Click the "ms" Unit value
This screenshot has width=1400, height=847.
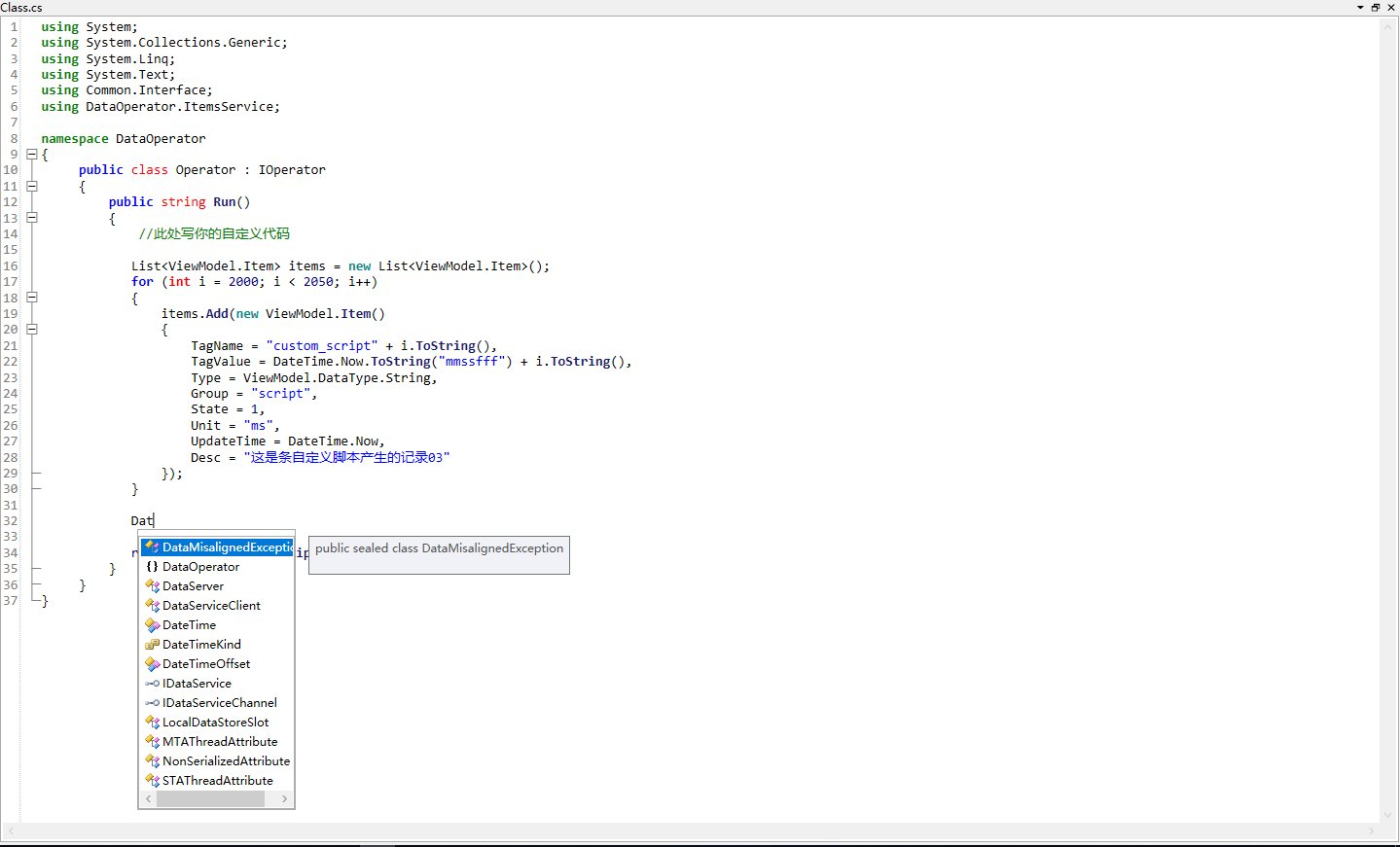click(258, 426)
